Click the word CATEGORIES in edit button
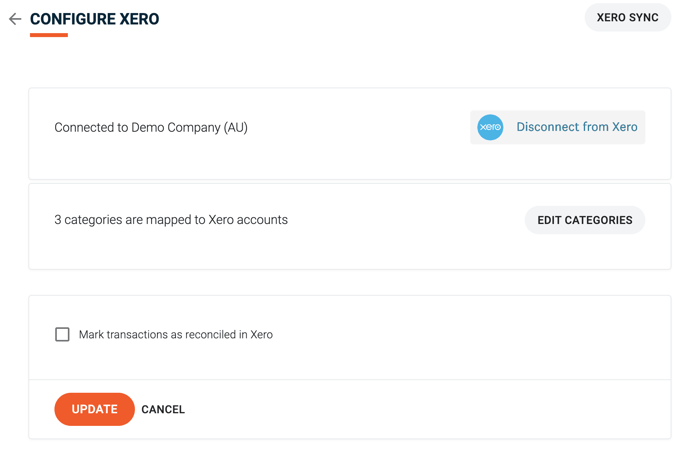688x459 pixels. point(598,220)
